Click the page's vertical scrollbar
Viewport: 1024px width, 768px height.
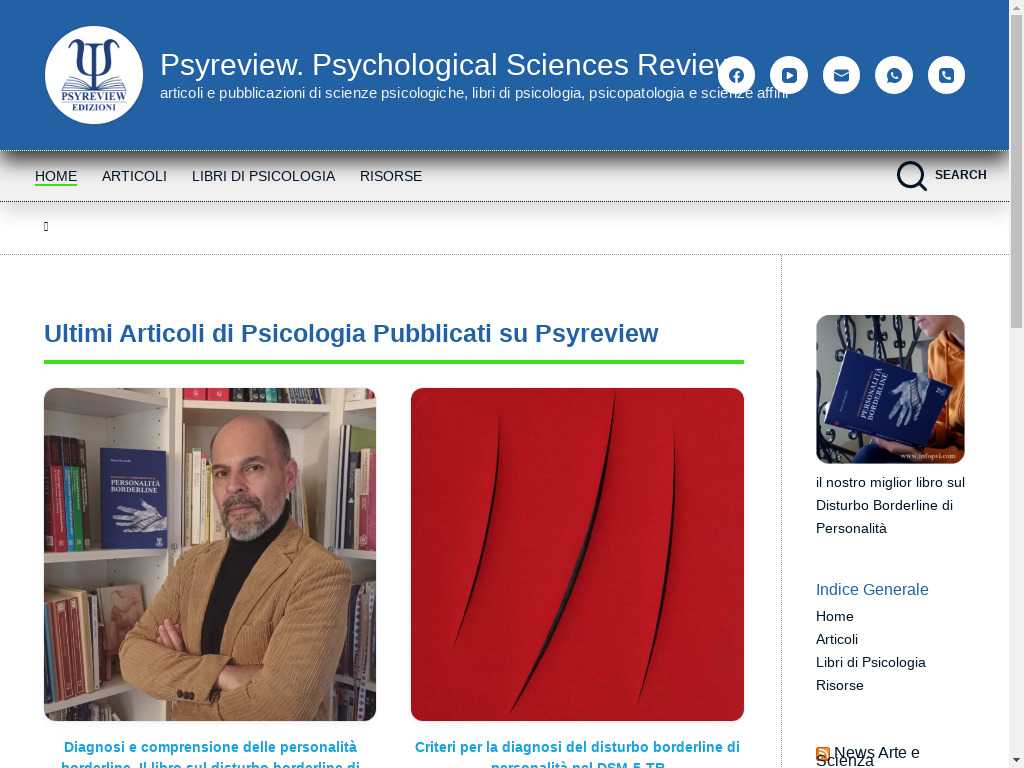tap(1016, 400)
